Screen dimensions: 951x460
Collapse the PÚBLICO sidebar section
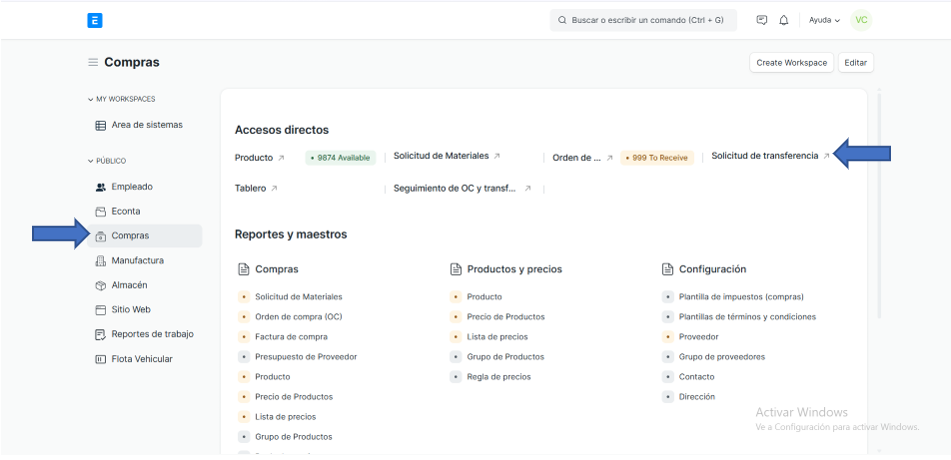(107, 161)
